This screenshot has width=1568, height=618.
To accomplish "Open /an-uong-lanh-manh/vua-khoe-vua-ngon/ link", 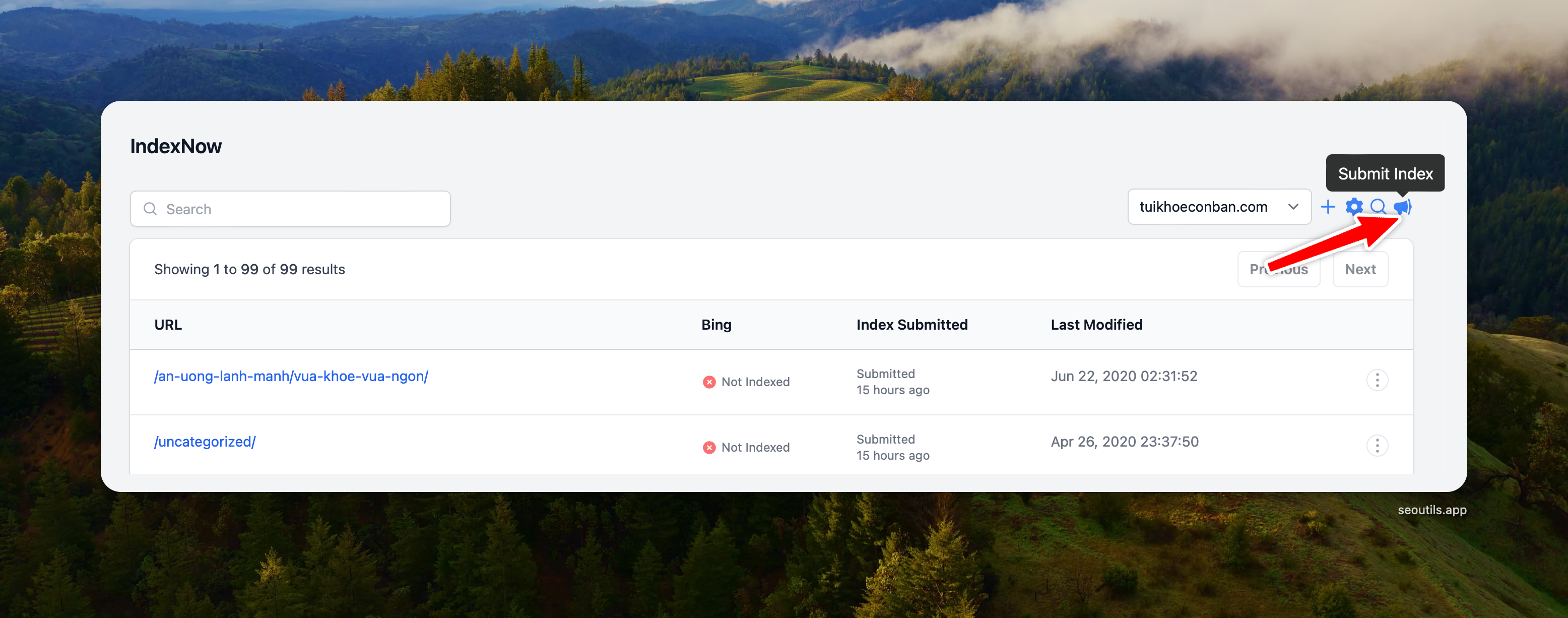I will coord(291,376).
